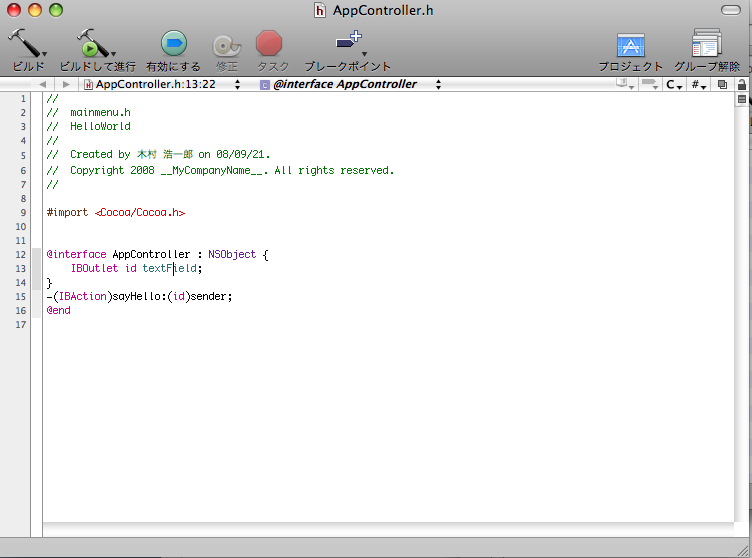Click the split editor button above scrollbar
Viewport: 752px width, 558px height.
click(x=741, y=99)
